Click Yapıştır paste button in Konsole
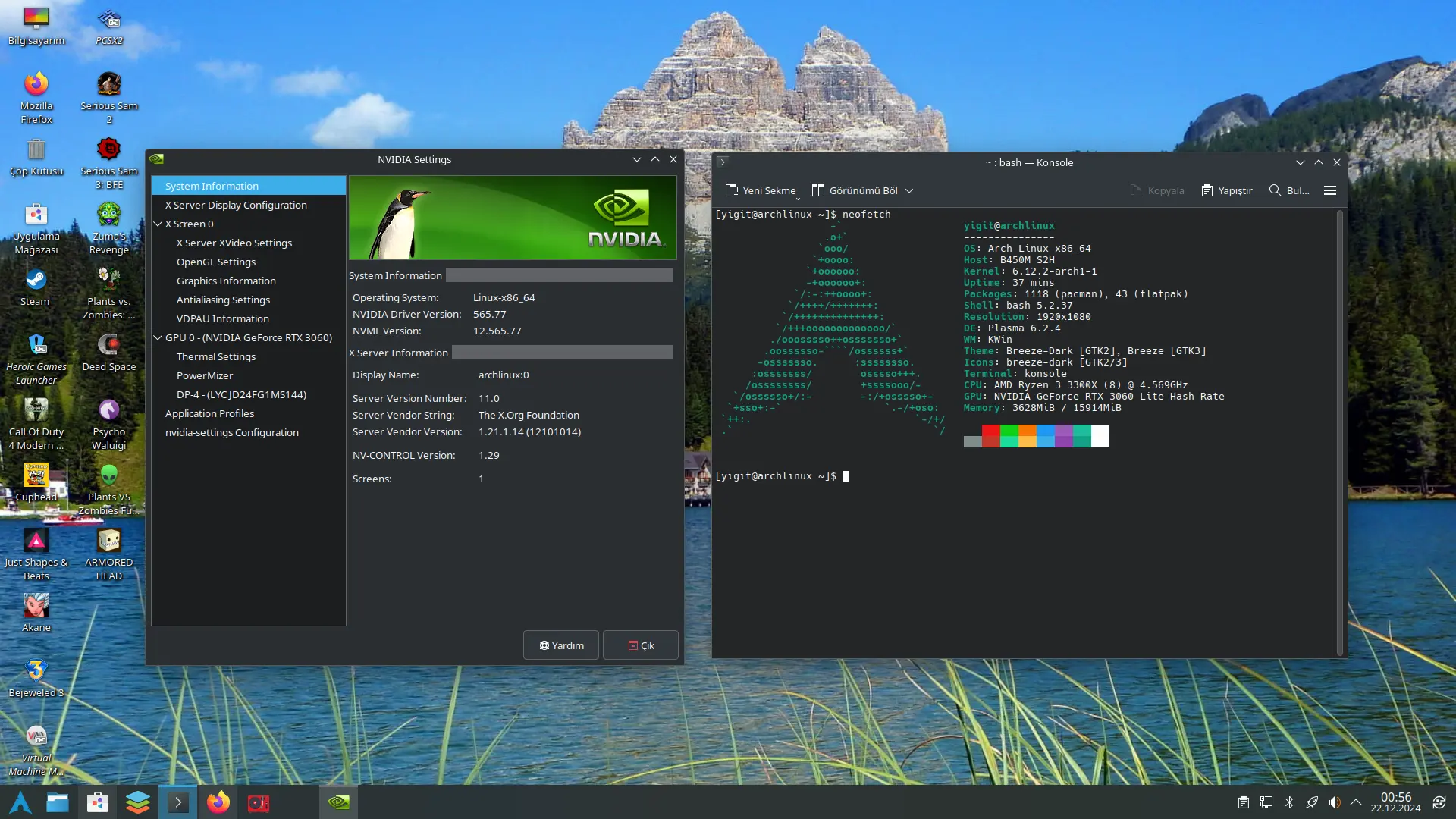The width and height of the screenshot is (1456, 819). pos(1227,191)
